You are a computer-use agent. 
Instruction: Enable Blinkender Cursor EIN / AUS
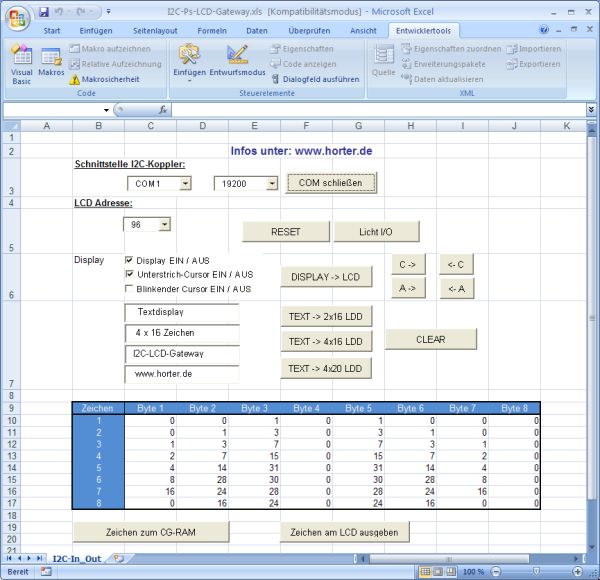(129, 289)
